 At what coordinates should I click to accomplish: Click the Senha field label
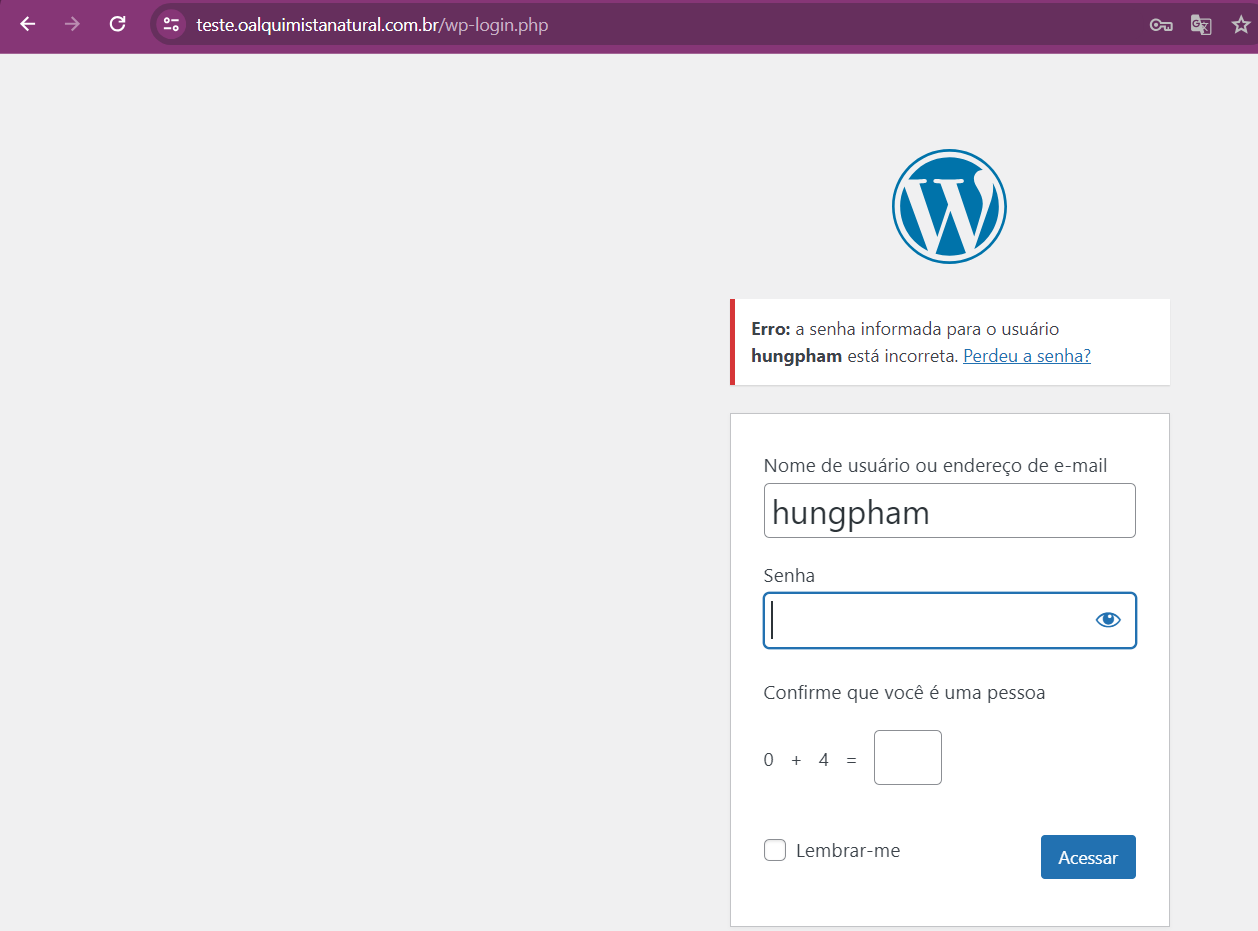coord(789,576)
